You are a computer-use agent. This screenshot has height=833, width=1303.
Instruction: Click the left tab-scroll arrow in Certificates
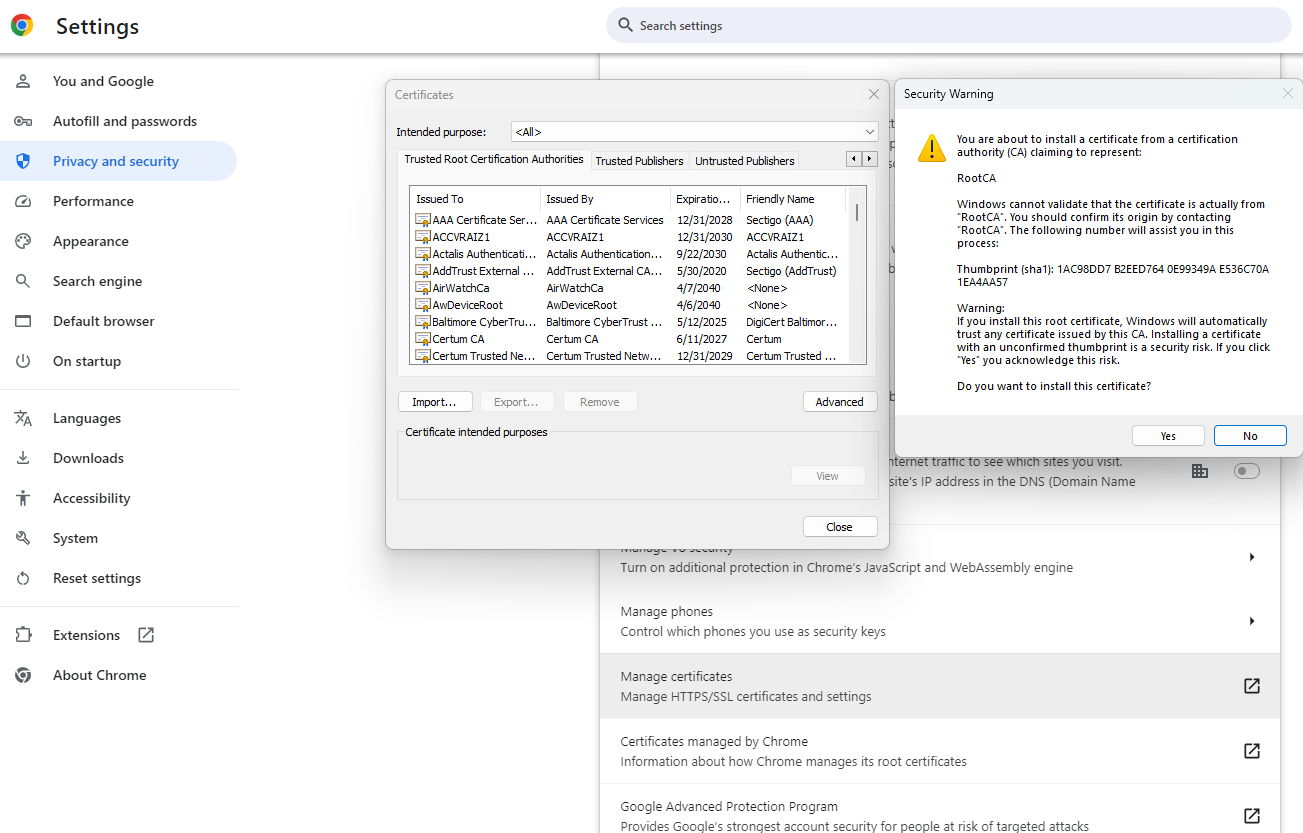tap(853, 159)
